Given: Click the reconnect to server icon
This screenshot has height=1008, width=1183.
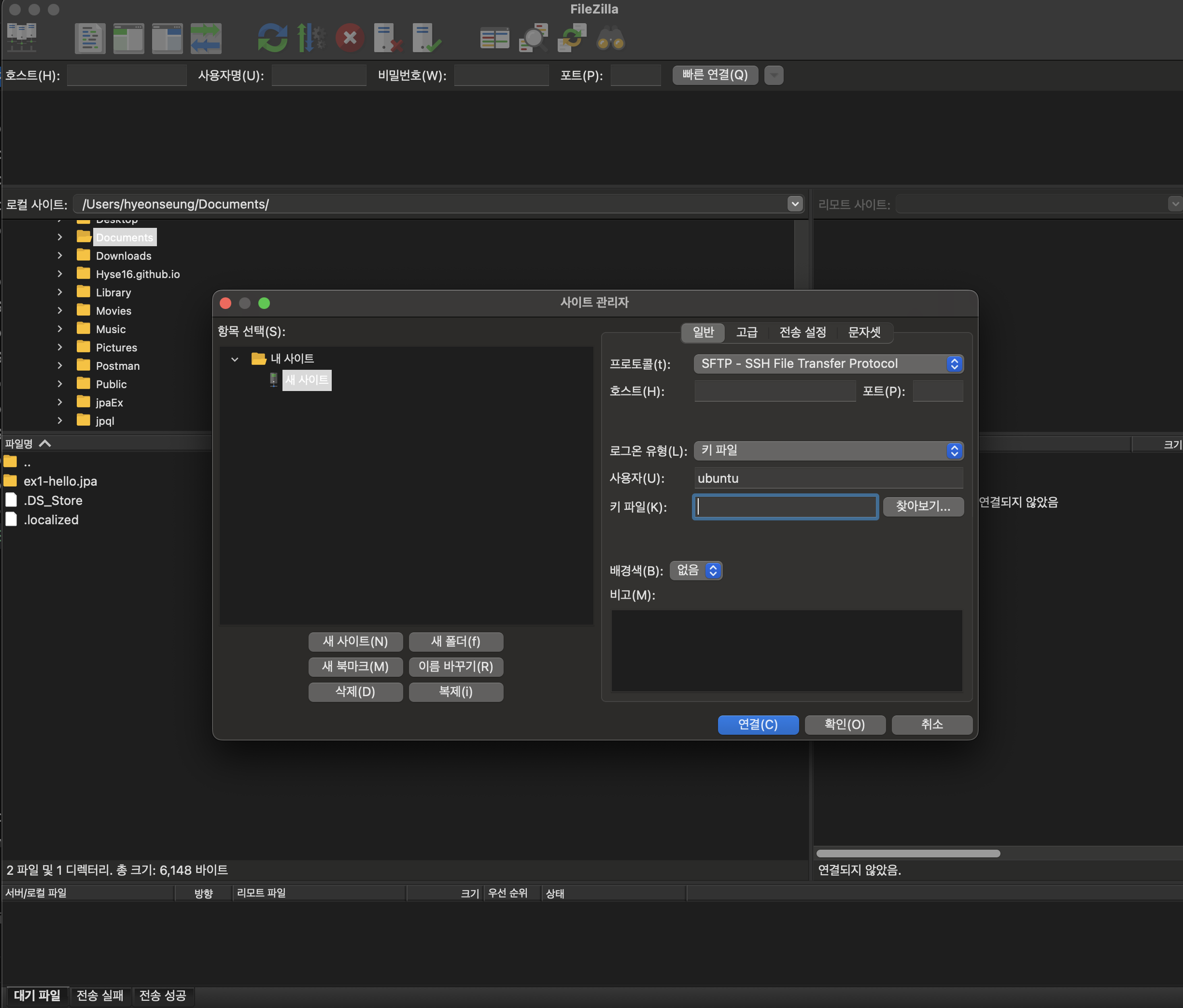Looking at the screenshot, I should [426, 38].
